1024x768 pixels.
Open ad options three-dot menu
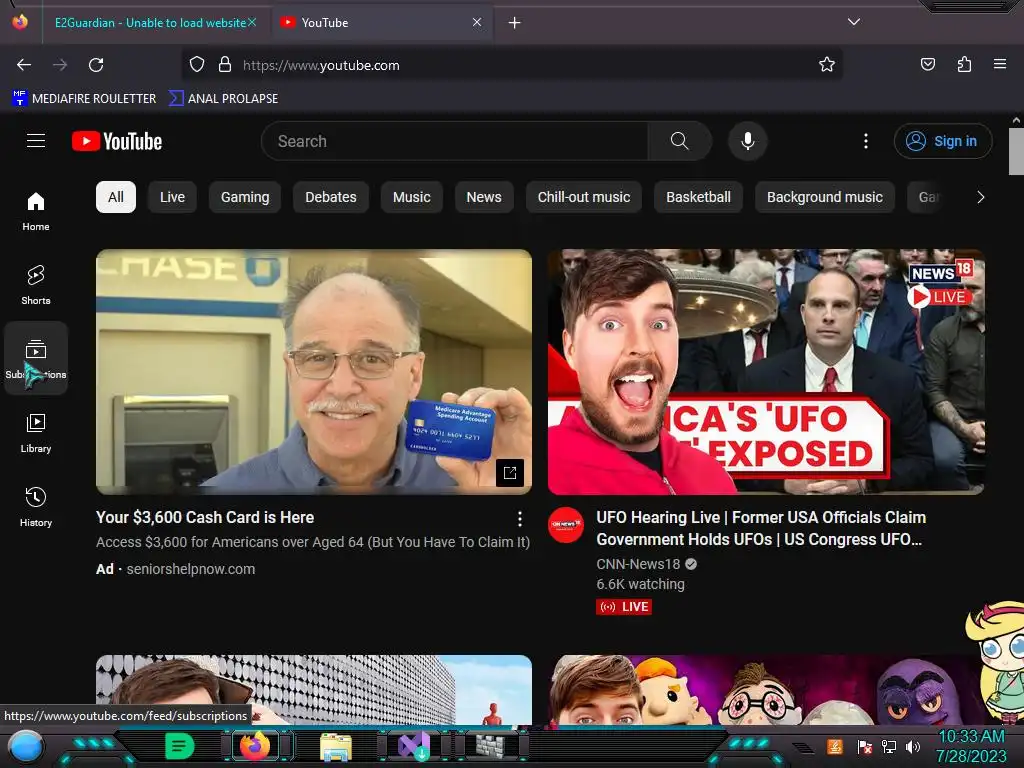click(x=520, y=519)
